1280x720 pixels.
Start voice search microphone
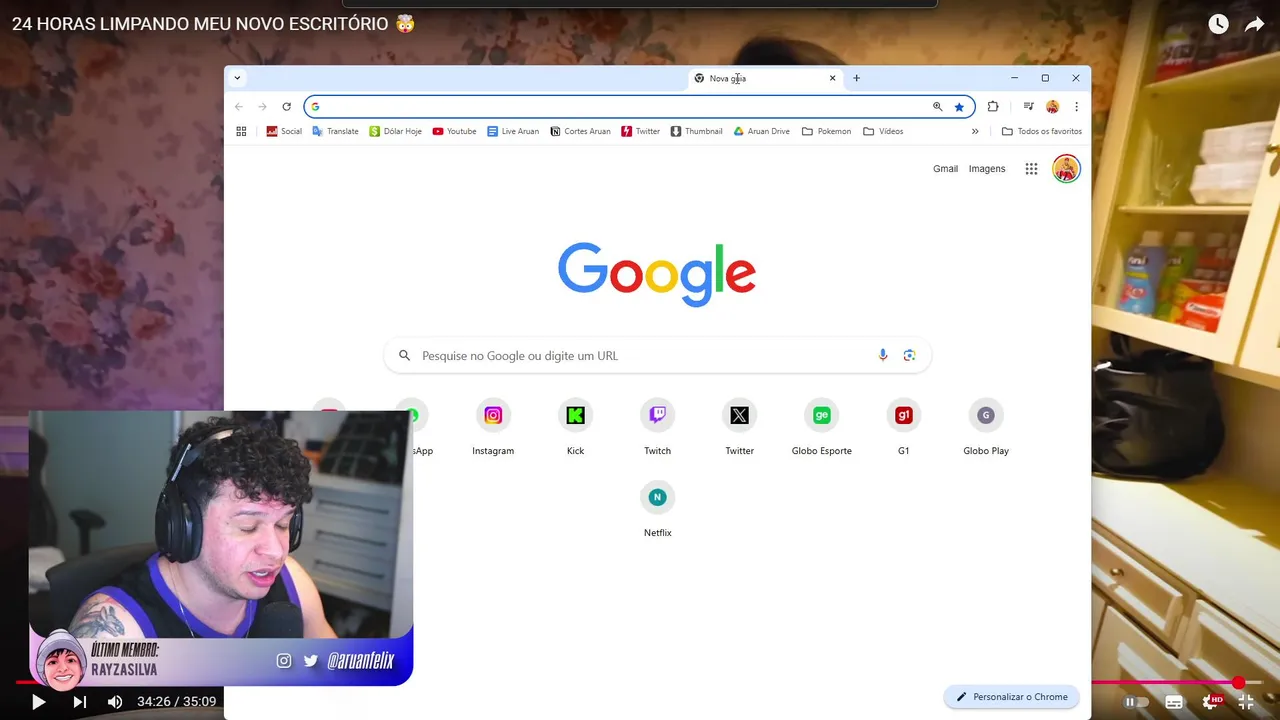coord(882,355)
